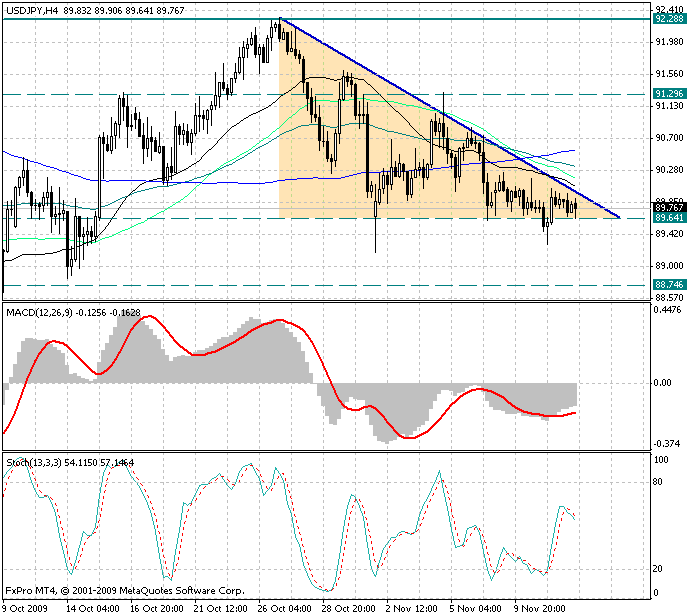Click the 9 Oct 2009 date label

click(24, 609)
